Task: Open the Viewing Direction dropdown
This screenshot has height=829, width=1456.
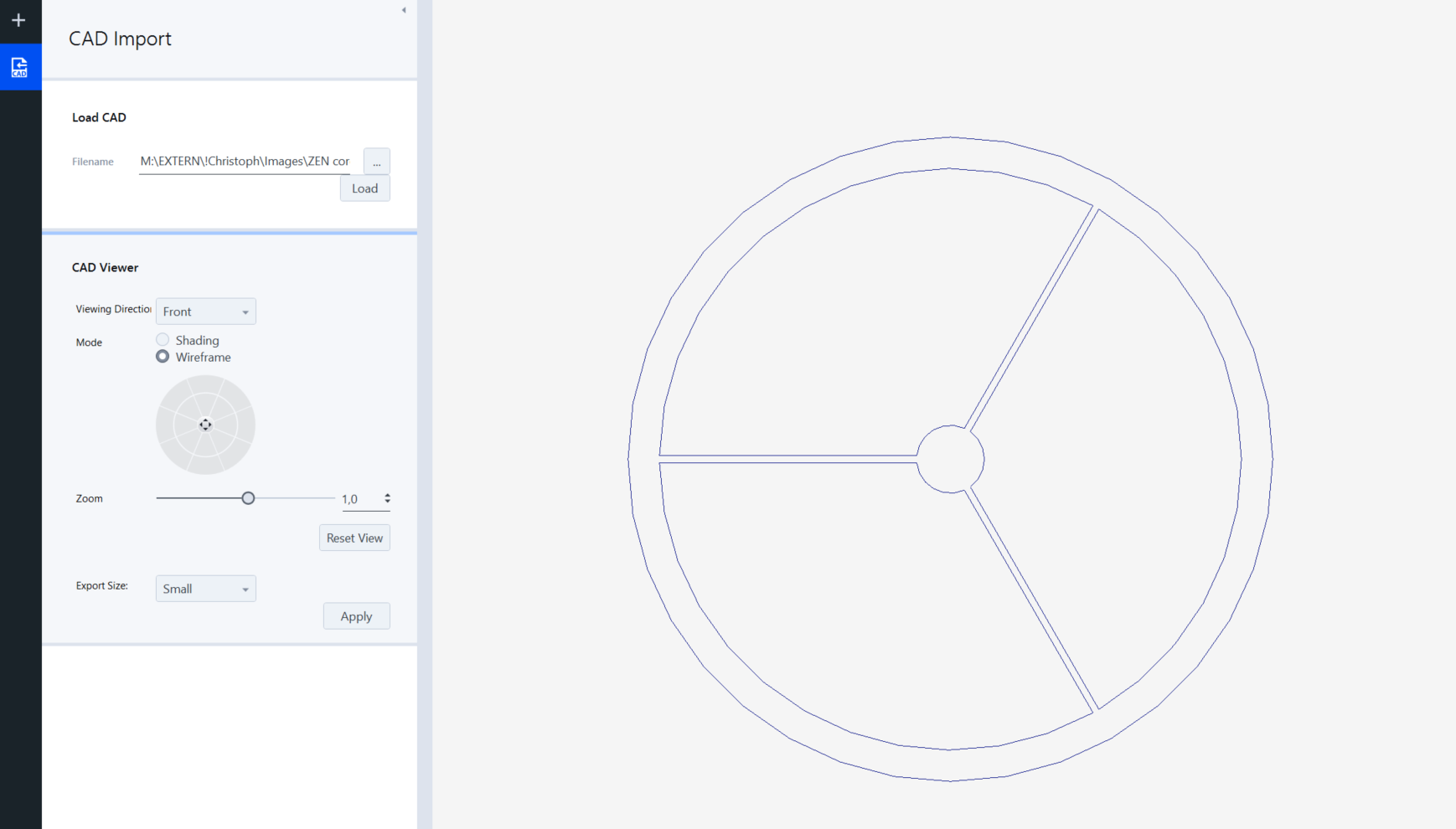Action: point(205,311)
